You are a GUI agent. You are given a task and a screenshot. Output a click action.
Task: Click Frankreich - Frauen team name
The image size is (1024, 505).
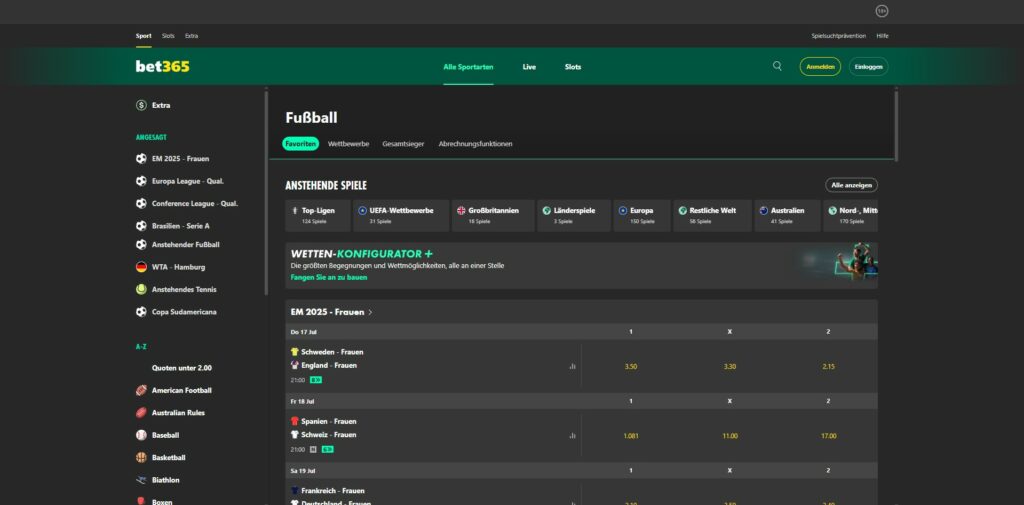coord(332,491)
